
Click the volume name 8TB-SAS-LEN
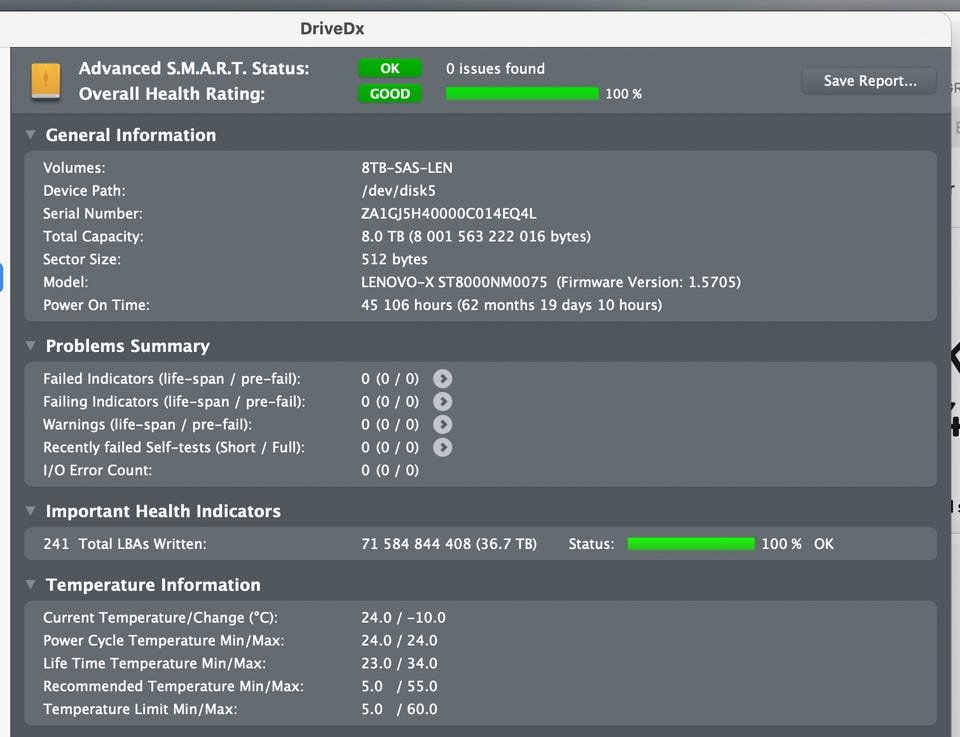[407, 168]
